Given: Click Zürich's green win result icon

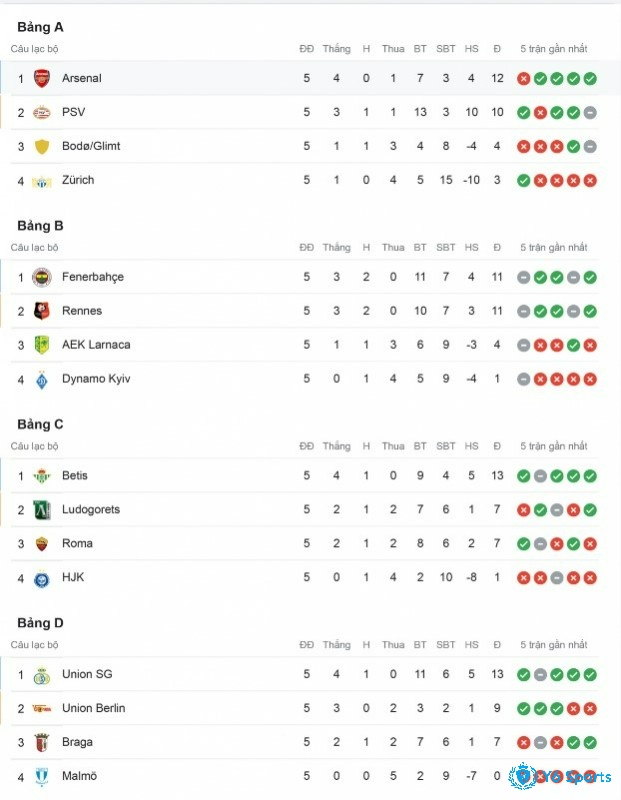Looking at the screenshot, I should coord(524,181).
